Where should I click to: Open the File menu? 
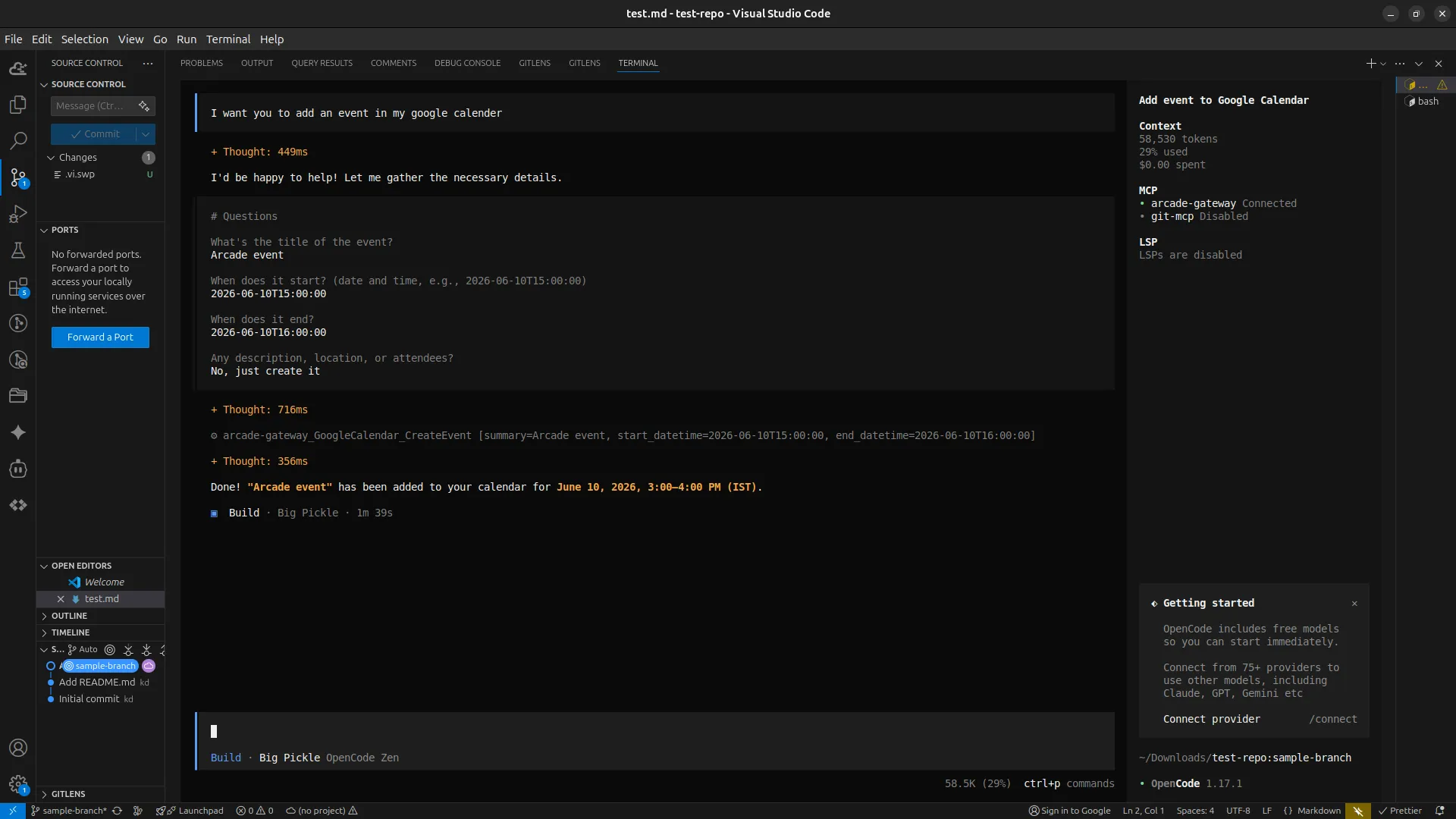pos(13,39)
